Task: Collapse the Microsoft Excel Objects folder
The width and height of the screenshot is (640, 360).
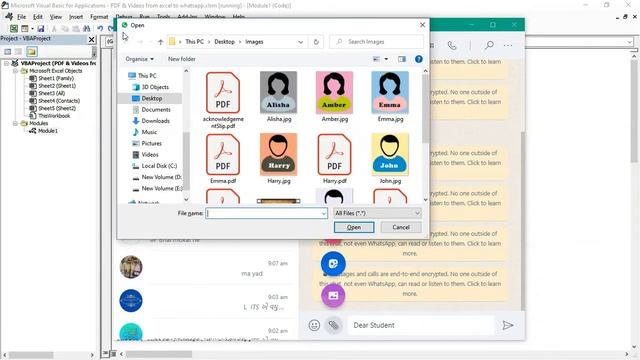Action: pyautogui.click(x=15, y=71)
